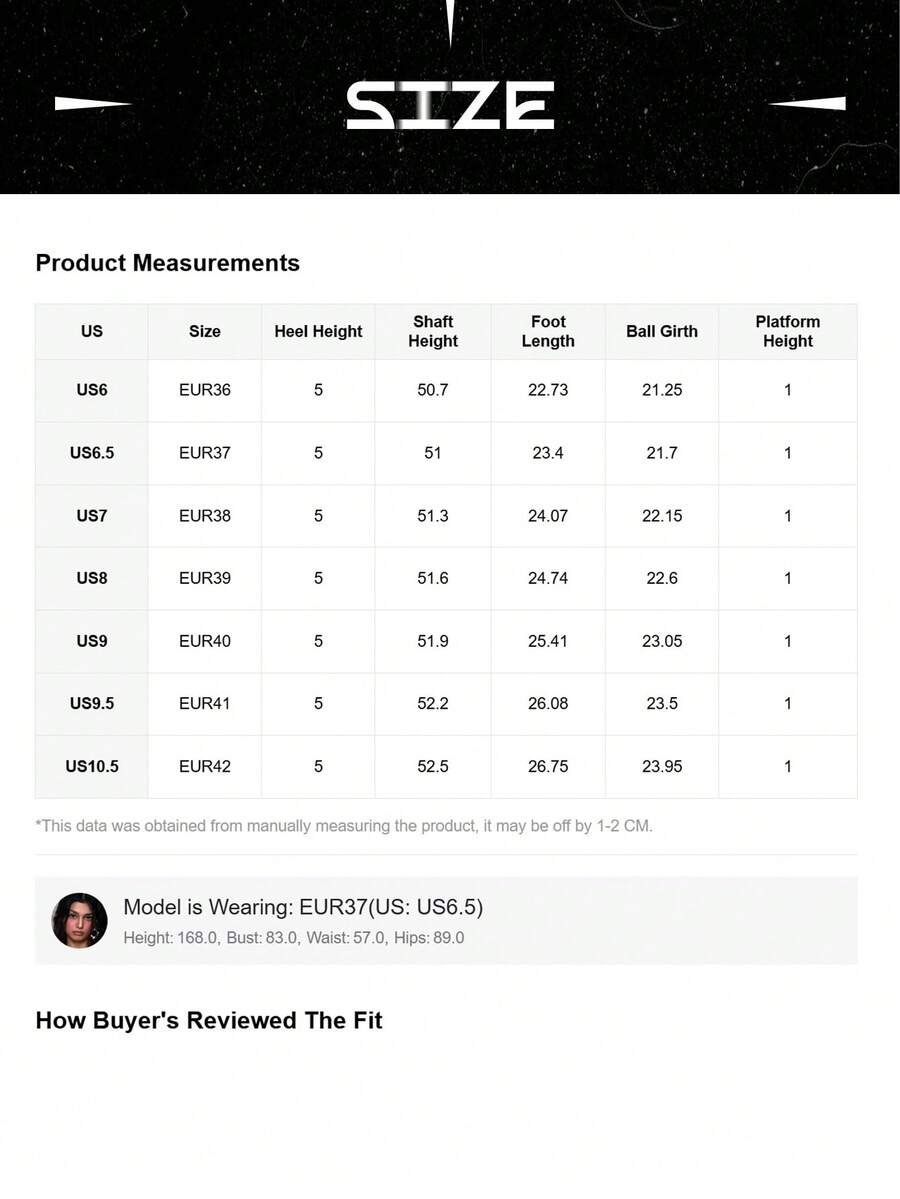Click the Product Measurements heading
Viewport: 900px width, 1199px height.
pos(168,263)
